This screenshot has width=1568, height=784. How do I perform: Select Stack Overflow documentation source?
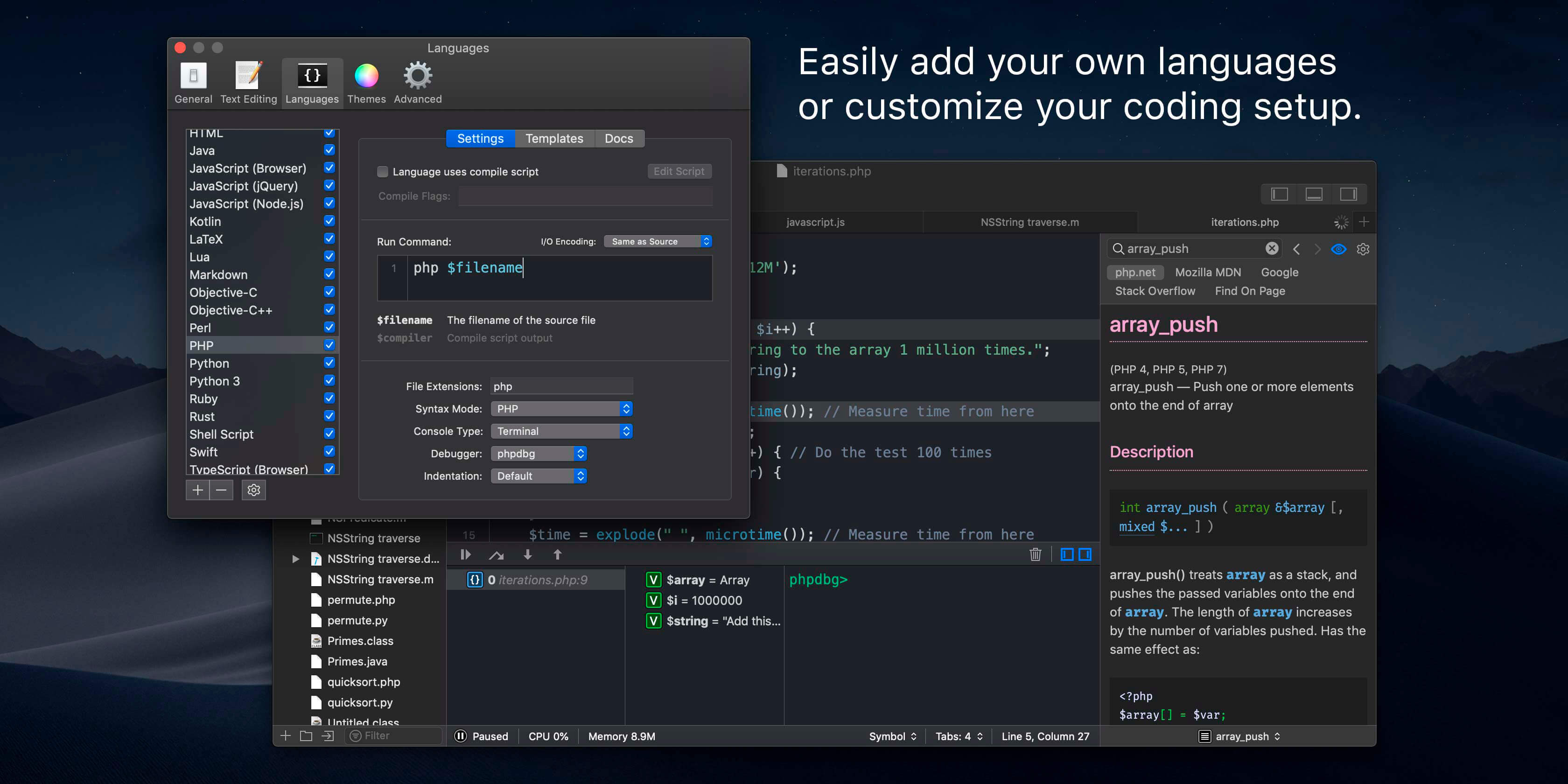(1155, 291)
